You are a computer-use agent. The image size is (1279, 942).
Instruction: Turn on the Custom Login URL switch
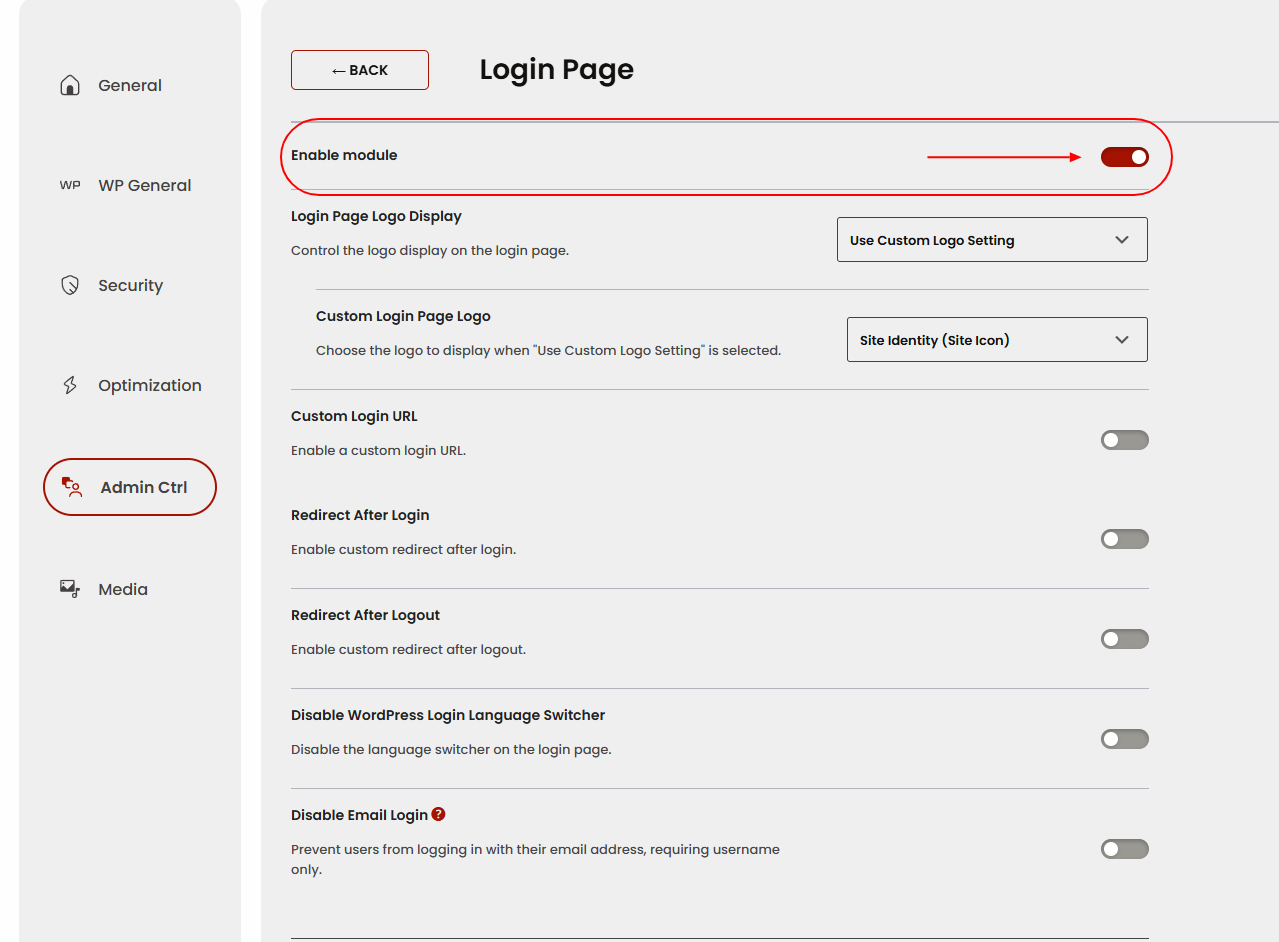tap(1124, 439)
